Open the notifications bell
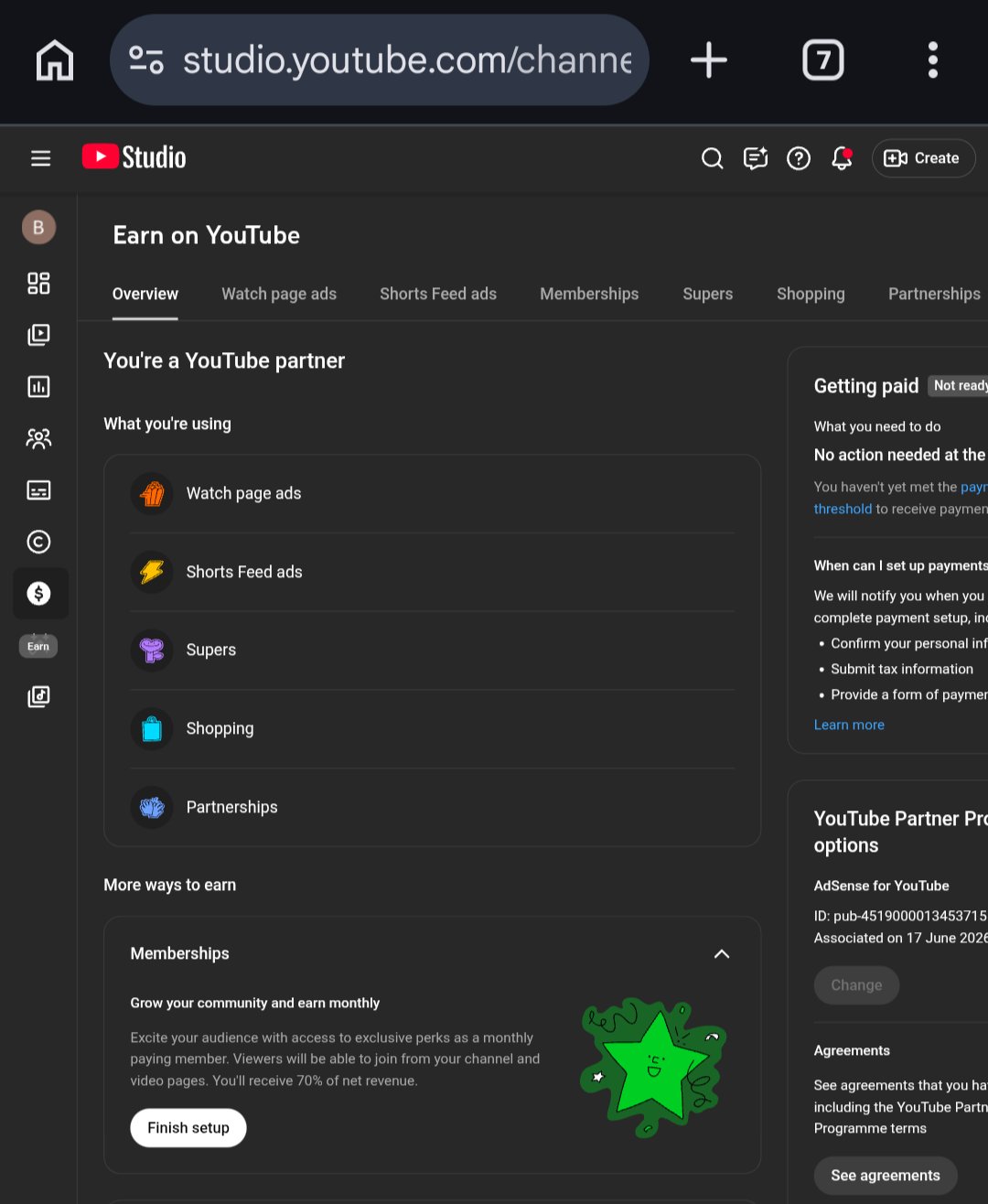The image size is (988, 1204). pyautogui.click(x=842, y=158)
